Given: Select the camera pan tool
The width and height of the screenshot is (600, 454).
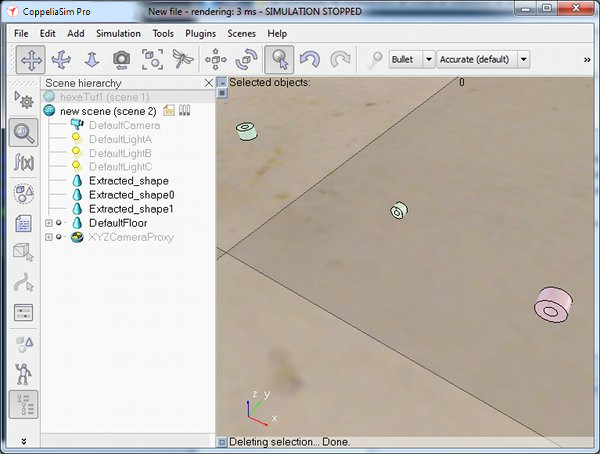Looking at the screenshot, I should click(x=31, y=60).
